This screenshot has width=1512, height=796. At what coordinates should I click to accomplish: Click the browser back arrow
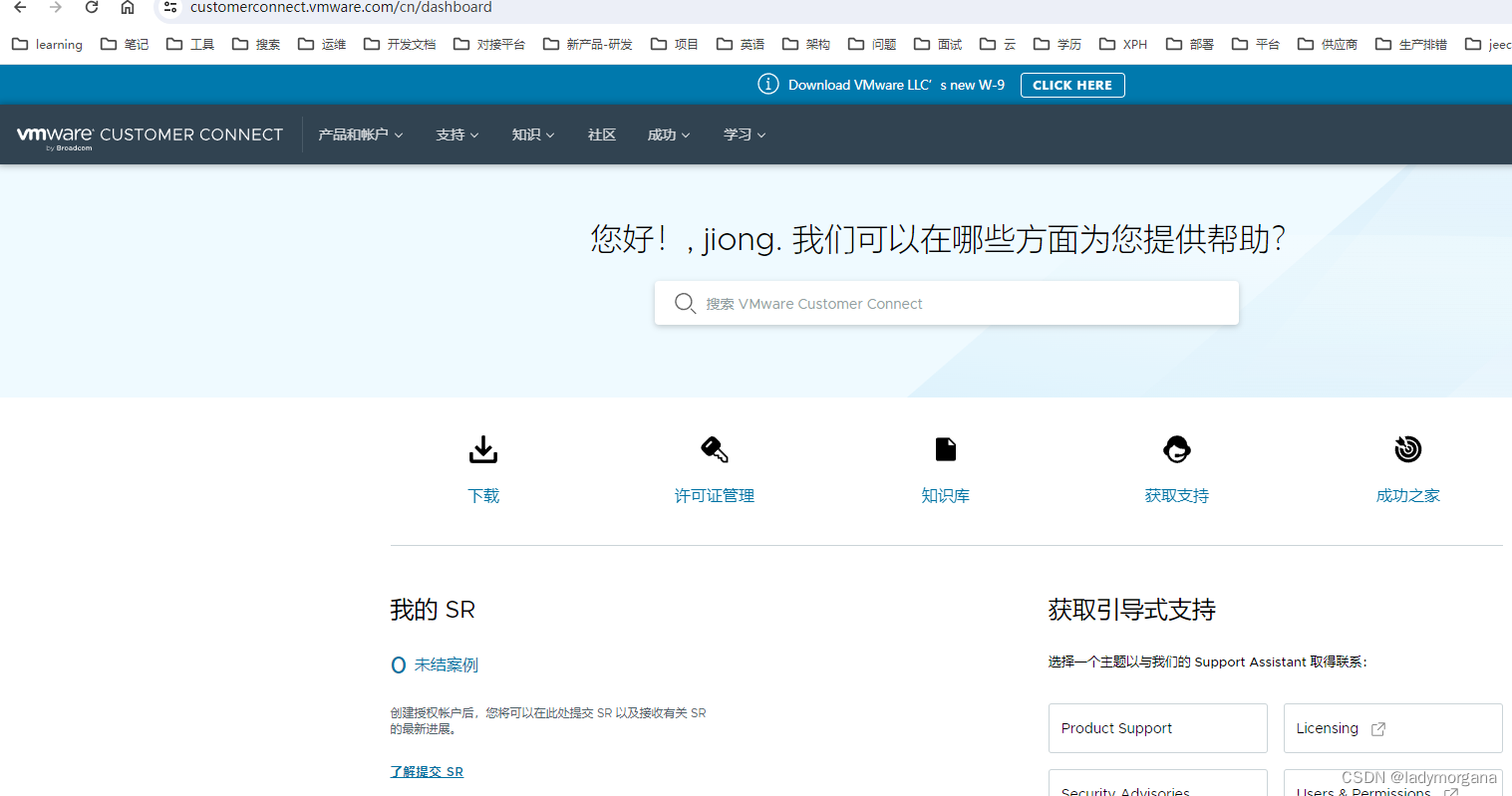coord(20,7)
